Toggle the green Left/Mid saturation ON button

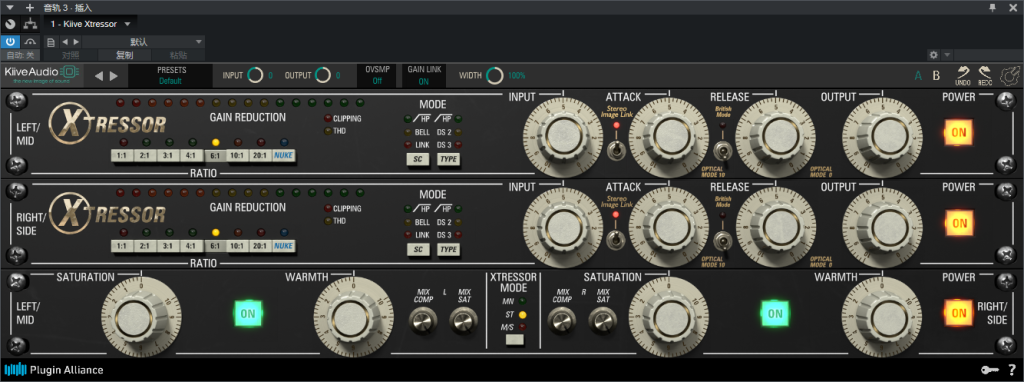click(248, 313)
